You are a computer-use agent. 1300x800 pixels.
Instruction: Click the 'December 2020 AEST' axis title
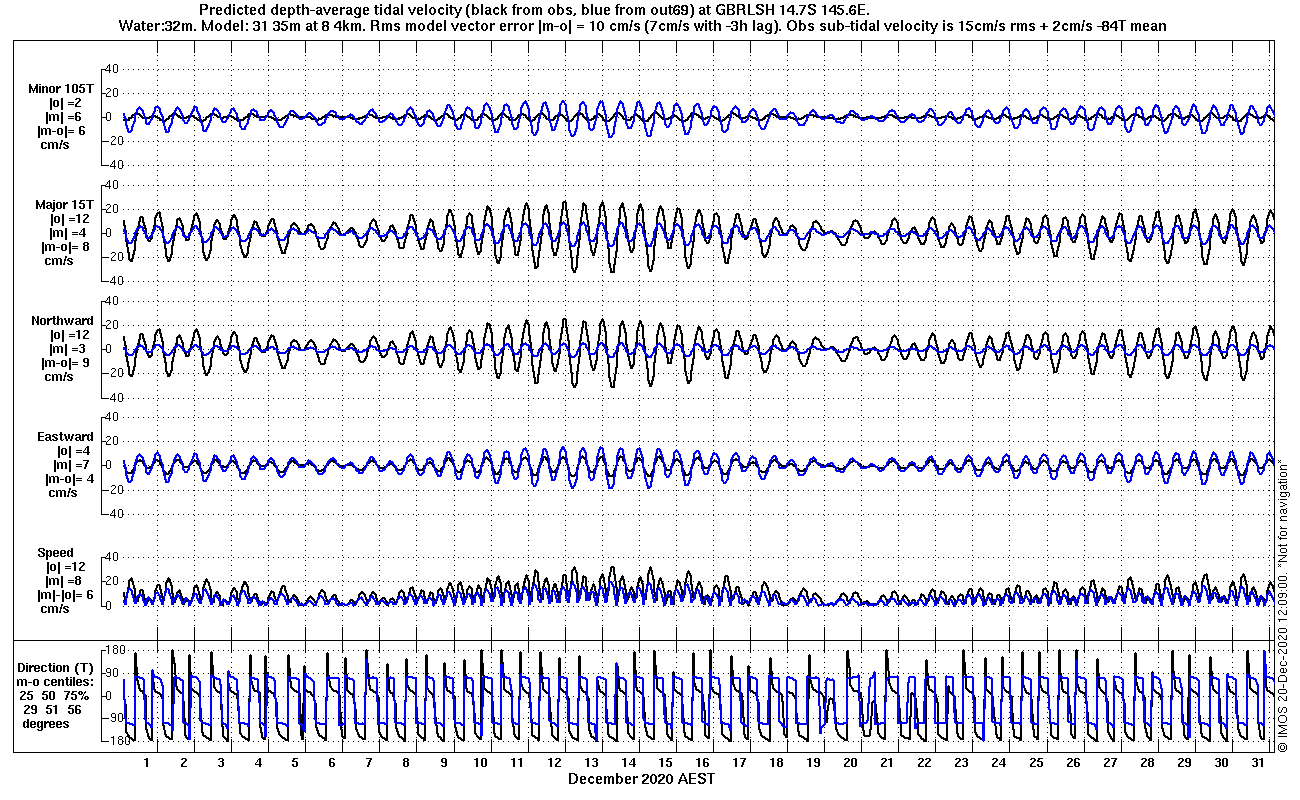pos(641,778)
